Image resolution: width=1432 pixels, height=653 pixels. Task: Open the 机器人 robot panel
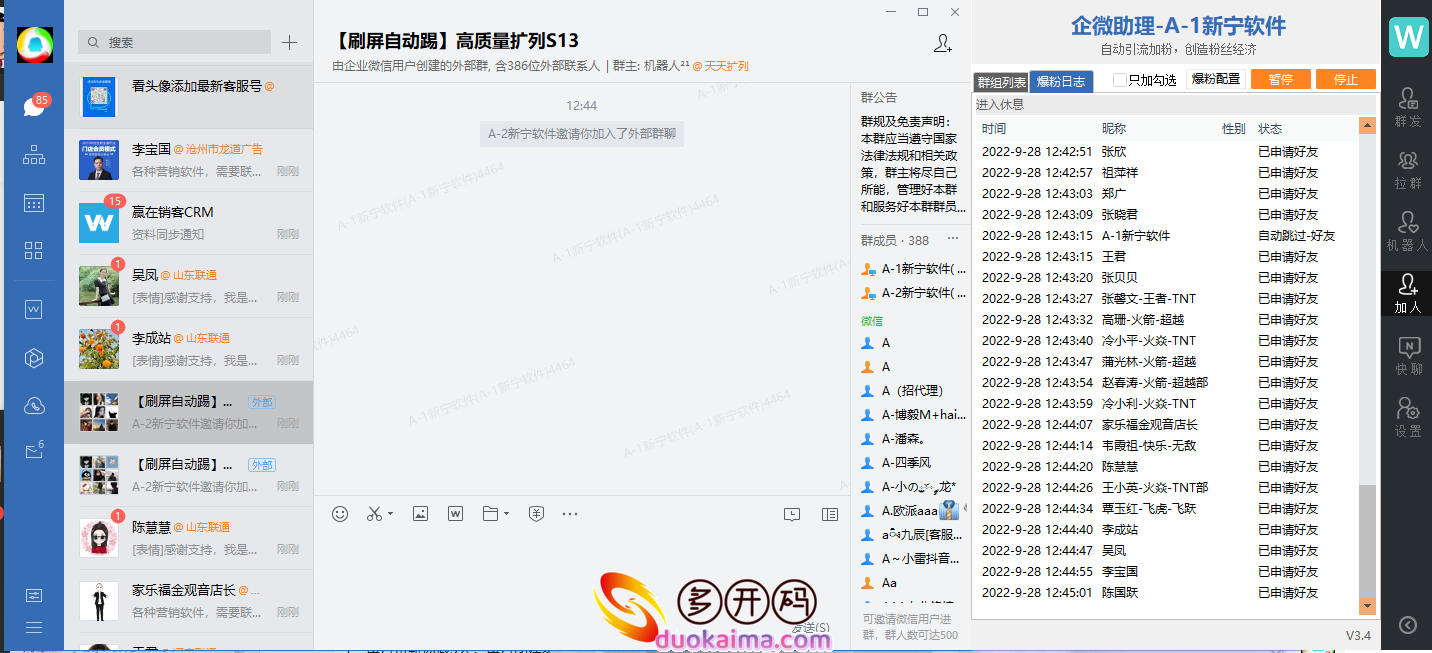click(x=1408, y=230)
